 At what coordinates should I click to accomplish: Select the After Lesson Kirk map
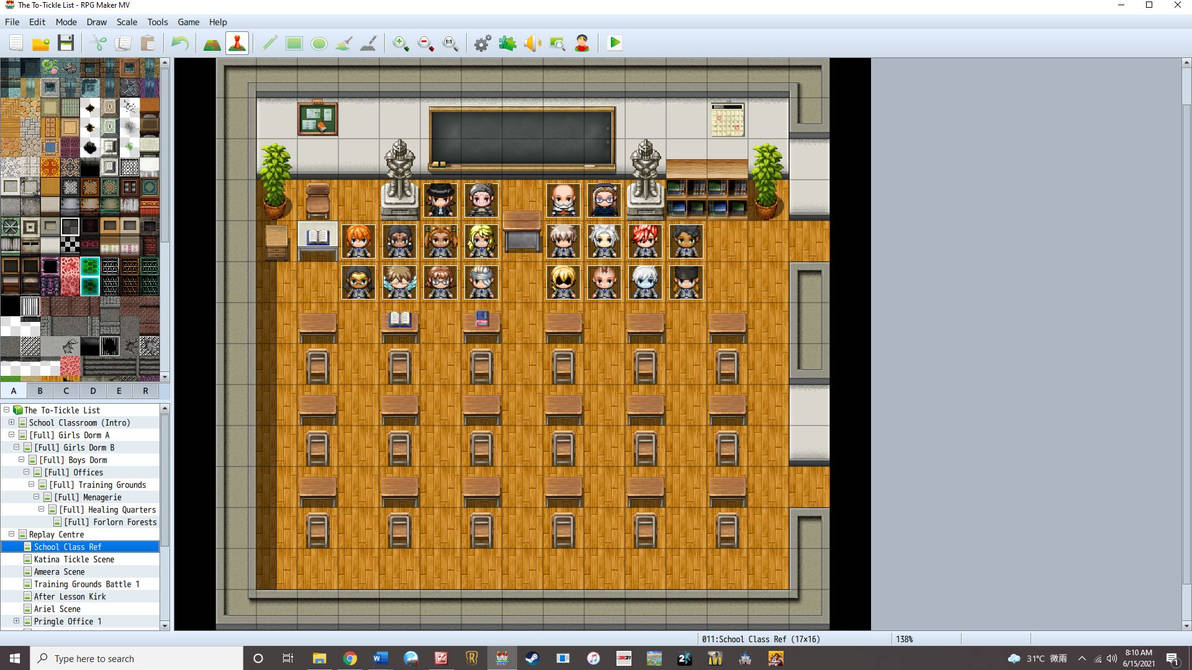pyautogui.click(x=70, y=596)
